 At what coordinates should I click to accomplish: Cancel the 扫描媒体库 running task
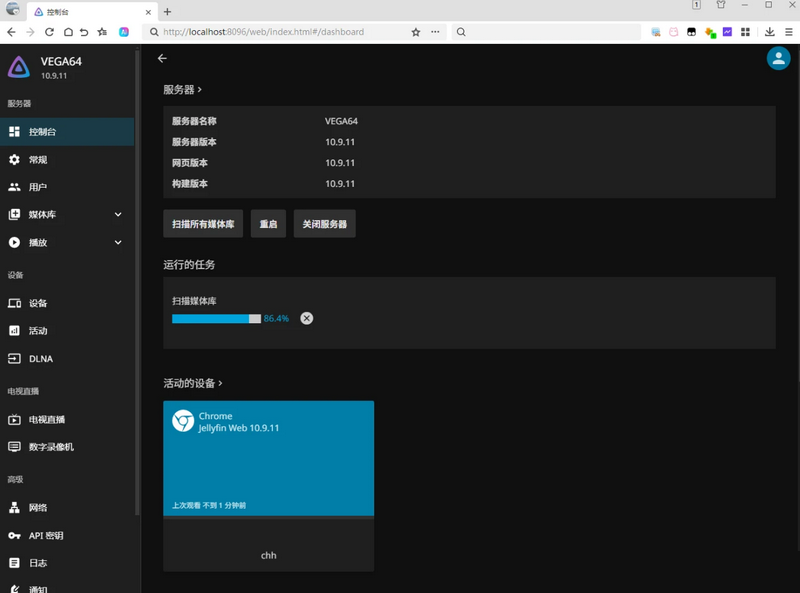point(307,318)
